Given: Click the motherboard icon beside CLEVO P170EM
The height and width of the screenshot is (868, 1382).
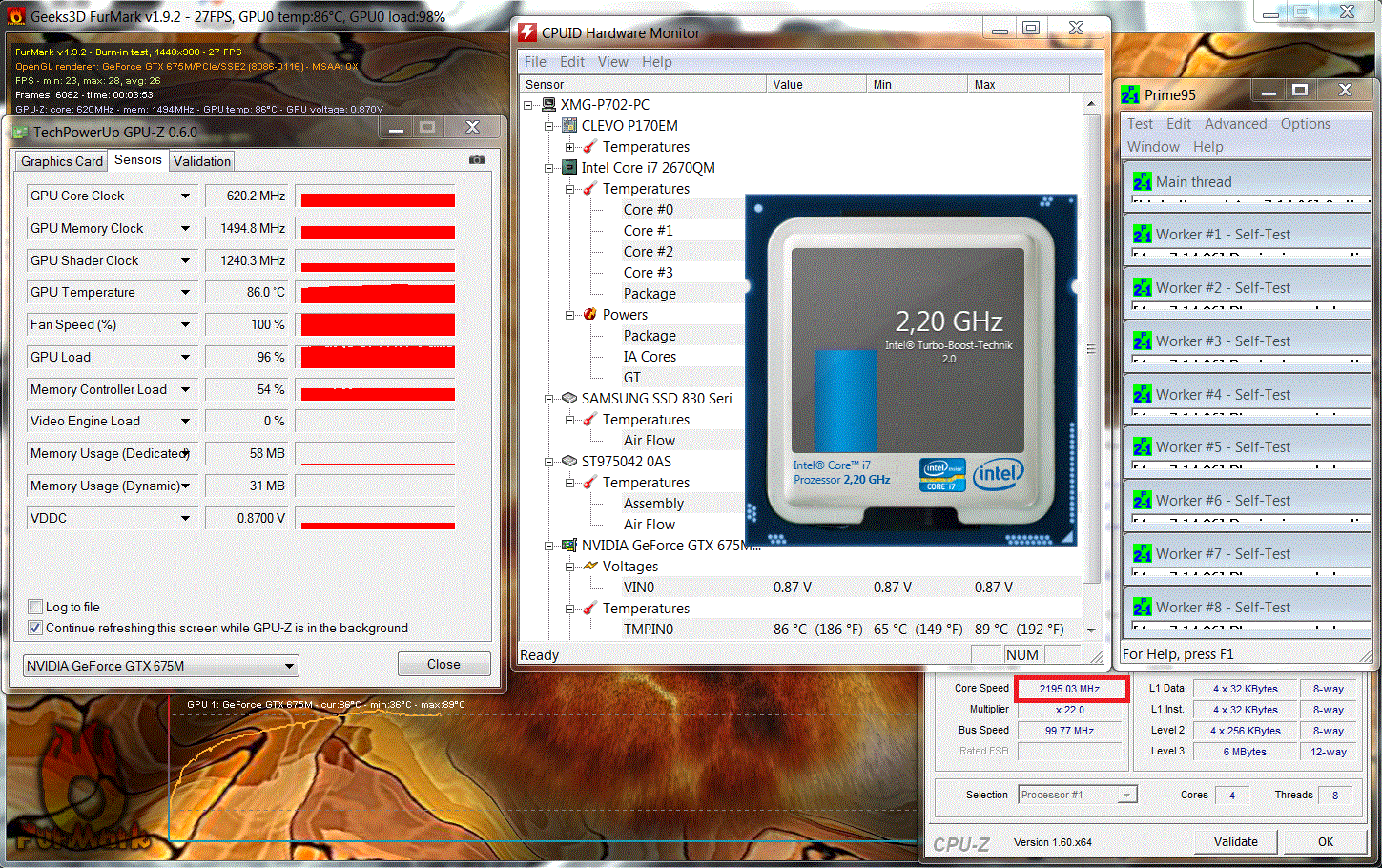Looking at the screenshot, I should point(569,125).
